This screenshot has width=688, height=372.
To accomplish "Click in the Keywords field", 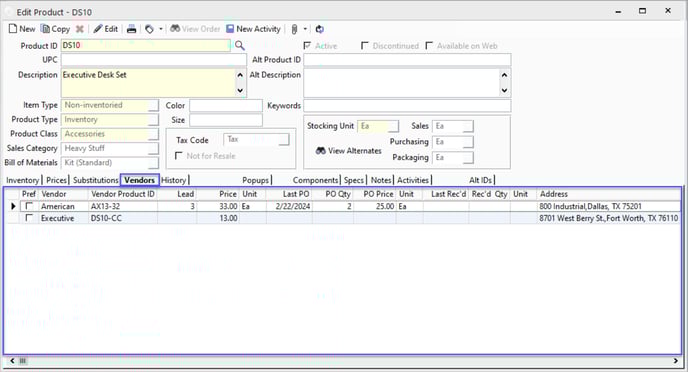I will tap(407, 105).
